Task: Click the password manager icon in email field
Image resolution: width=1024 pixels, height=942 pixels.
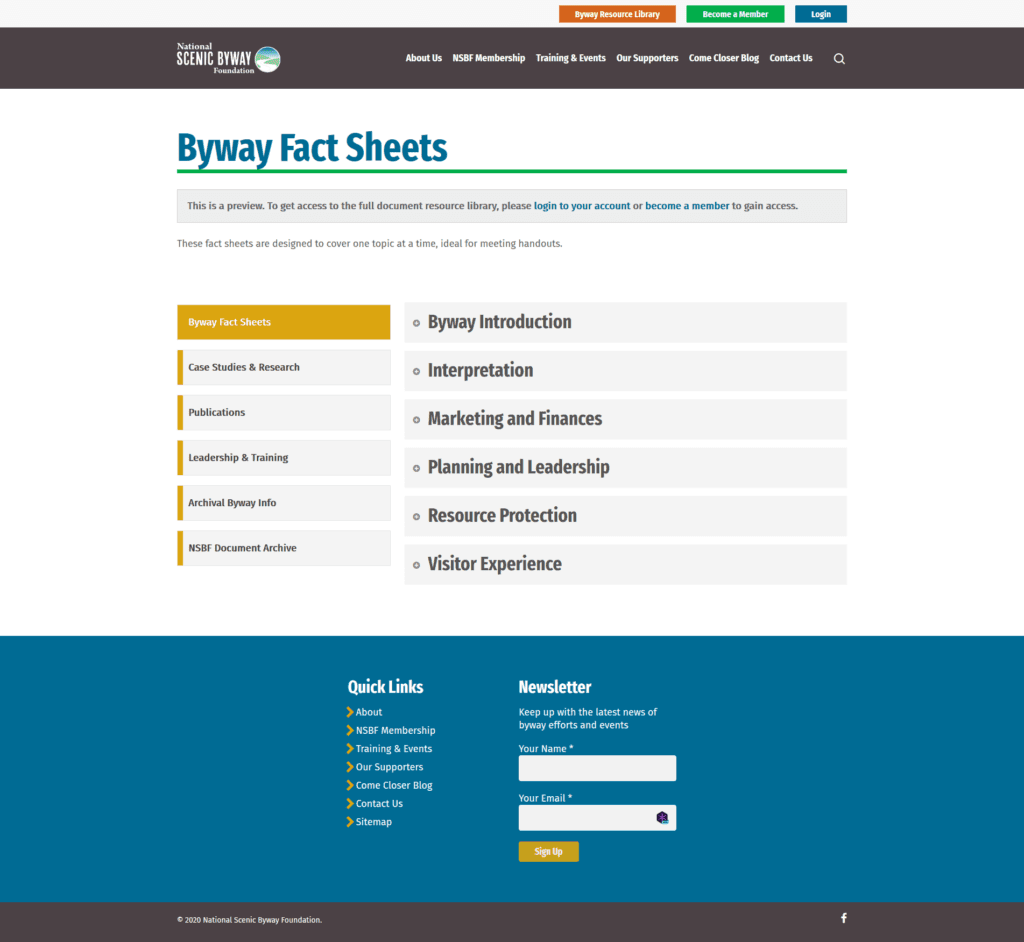Action: [662, 818]
